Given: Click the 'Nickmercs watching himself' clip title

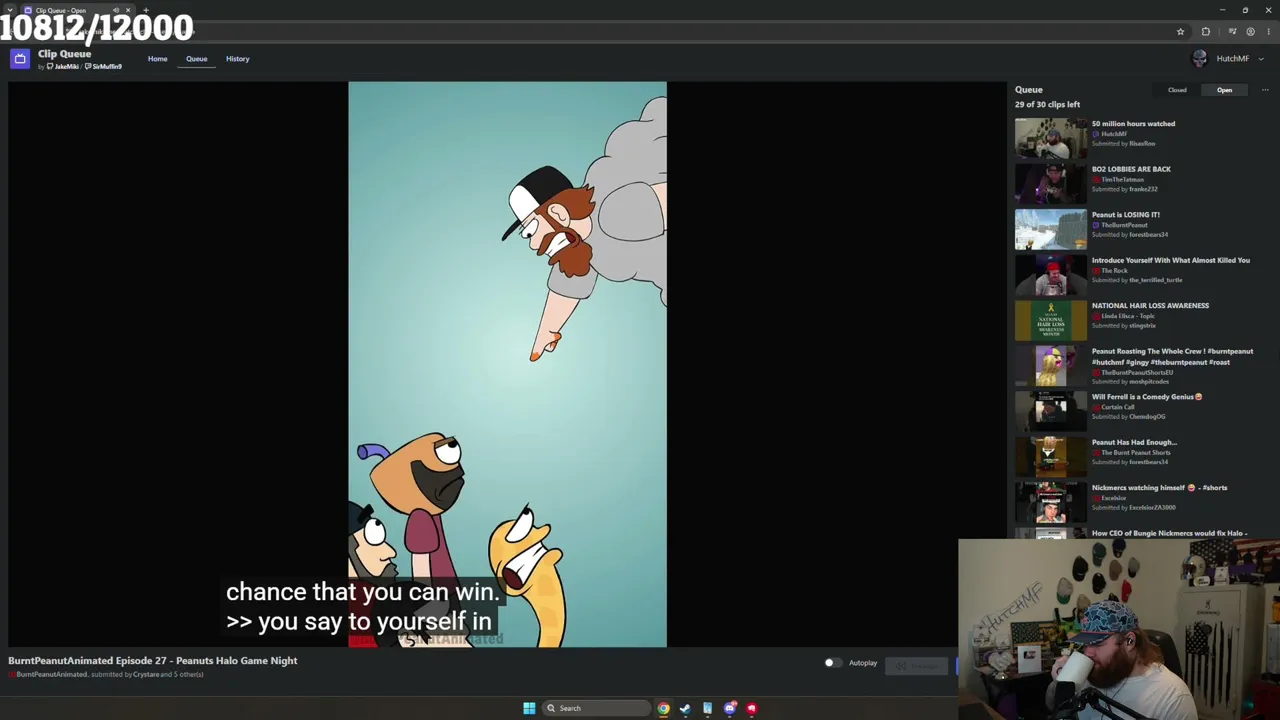Looking at the screenshot, I should pyautogui.click(x=1159, y=488).
